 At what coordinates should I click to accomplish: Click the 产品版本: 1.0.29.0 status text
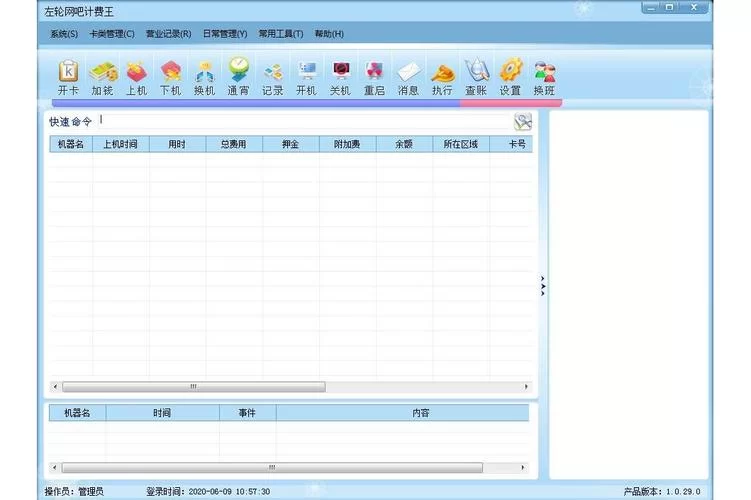661,491
